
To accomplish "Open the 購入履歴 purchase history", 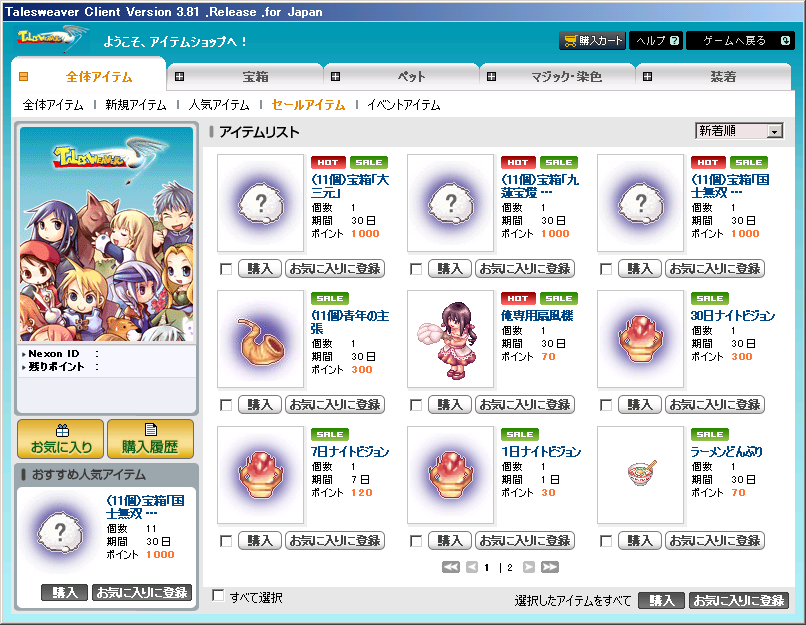I will coord(150,439).
